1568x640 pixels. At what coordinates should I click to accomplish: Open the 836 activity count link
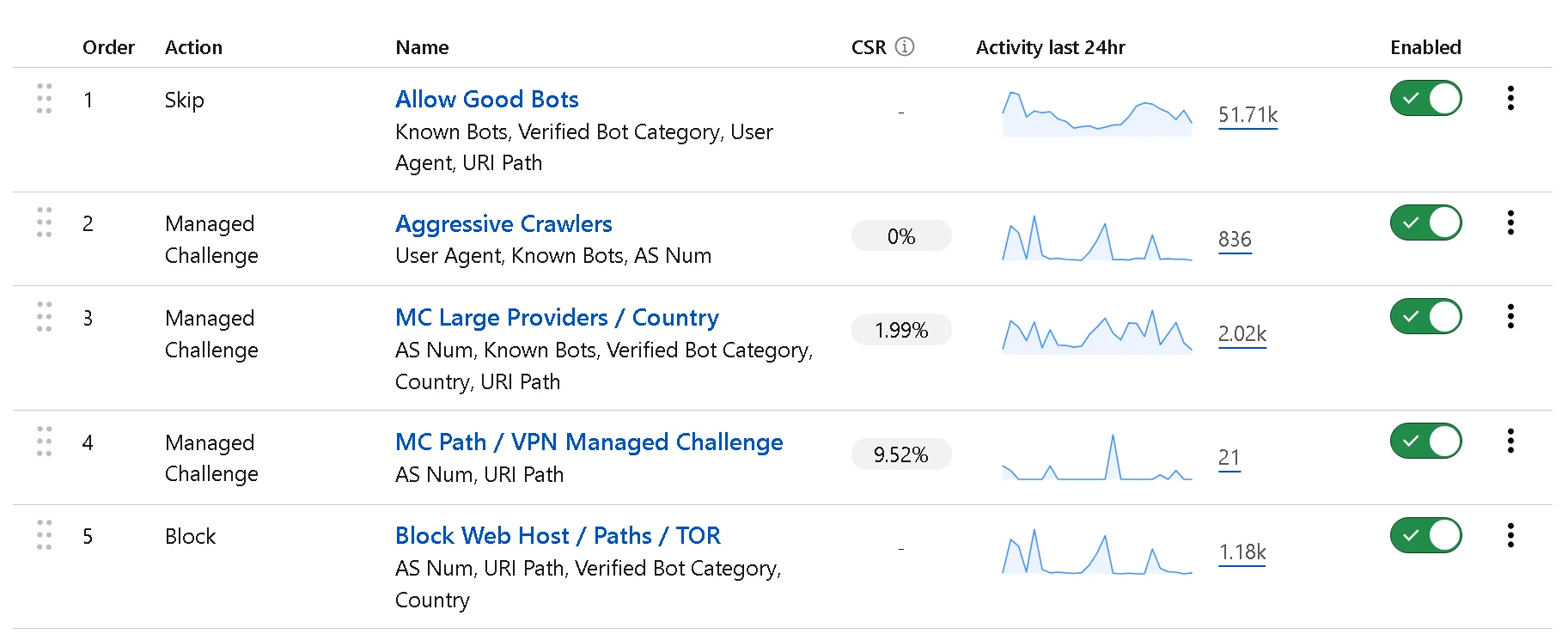click(1235, 240)
